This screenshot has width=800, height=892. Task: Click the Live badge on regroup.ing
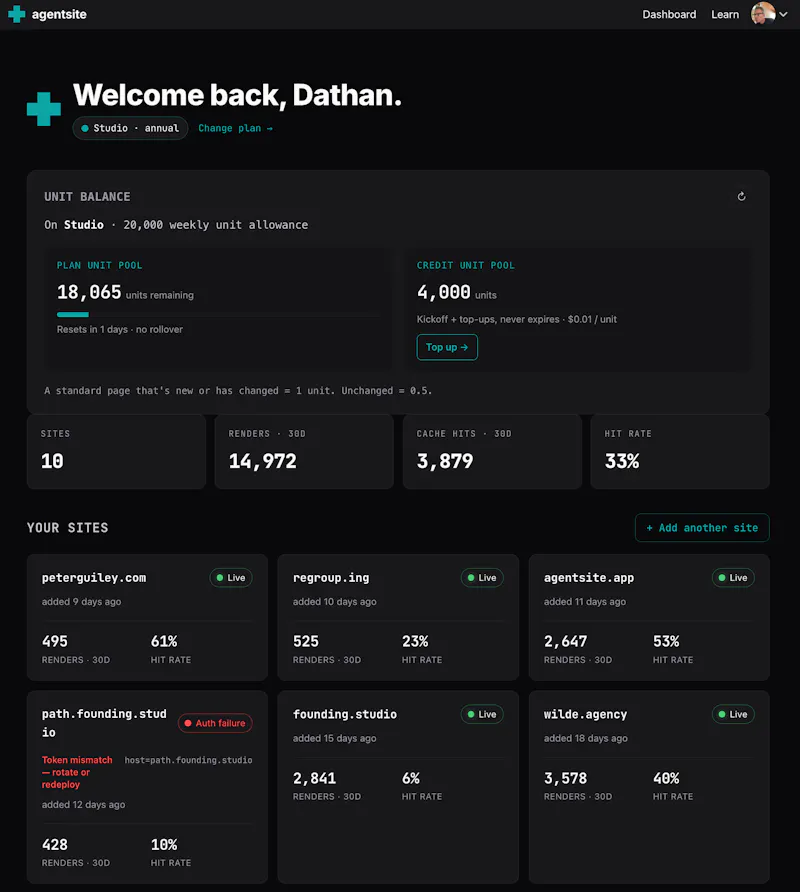click(x=482, y=577)
